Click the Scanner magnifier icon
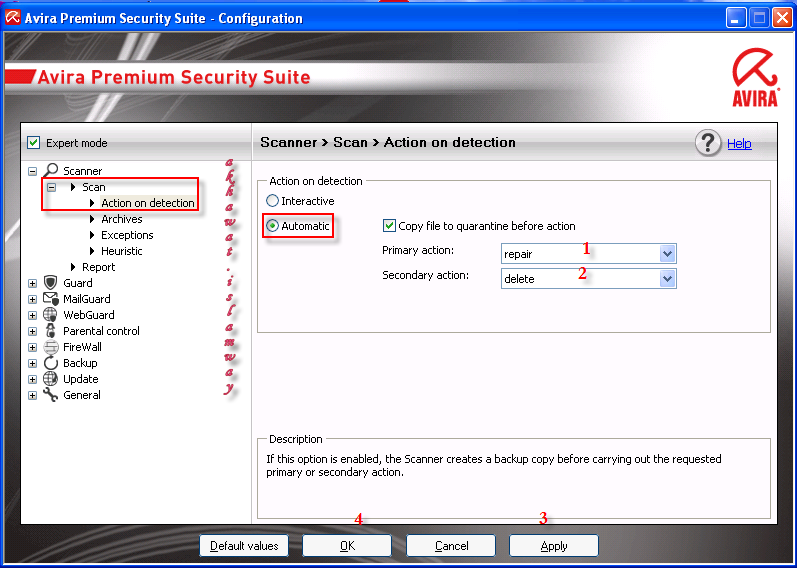Viewport: 797px width, 568px height. (51, 170)
